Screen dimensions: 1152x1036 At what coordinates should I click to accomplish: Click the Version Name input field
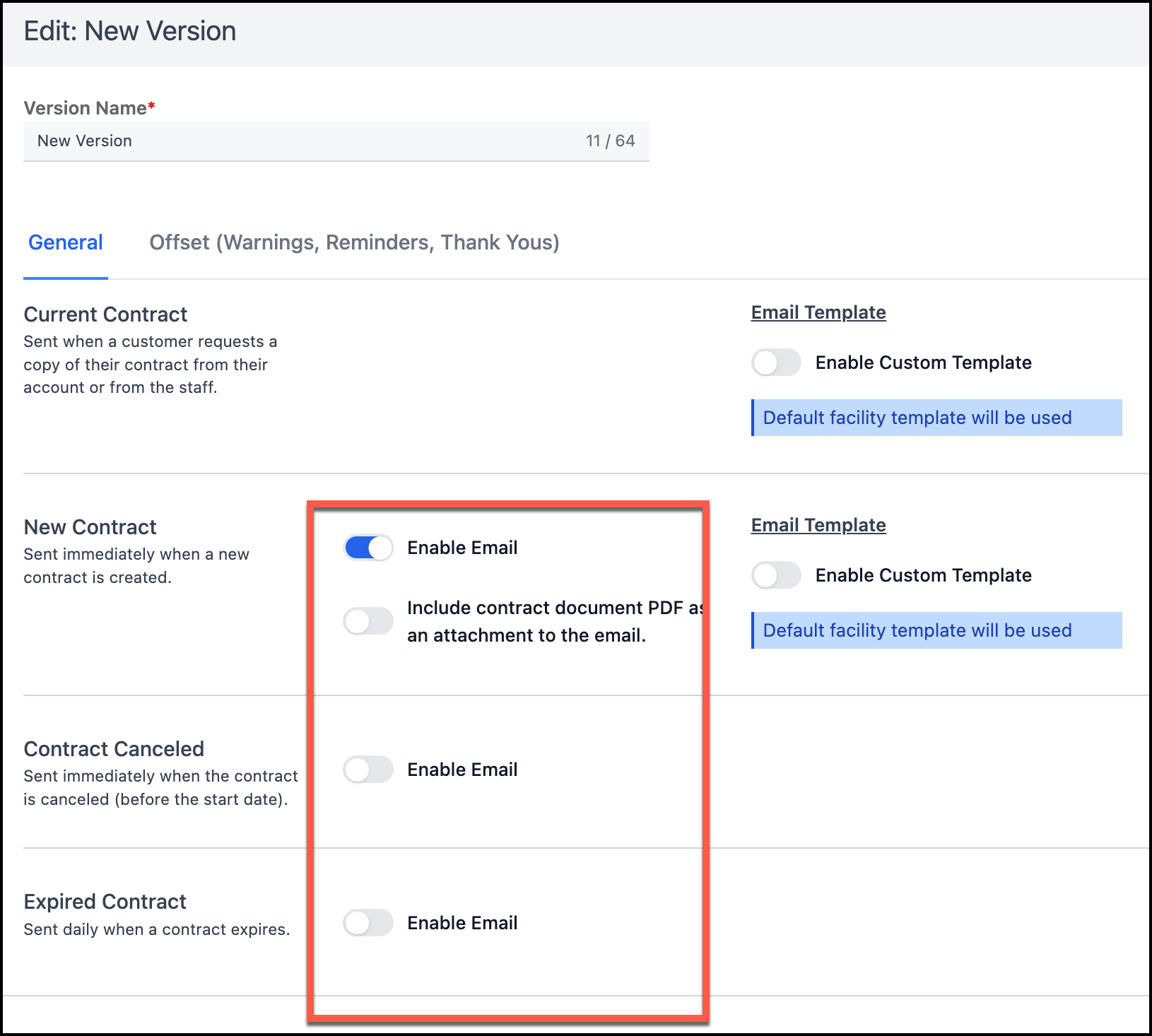pos(304,141)
